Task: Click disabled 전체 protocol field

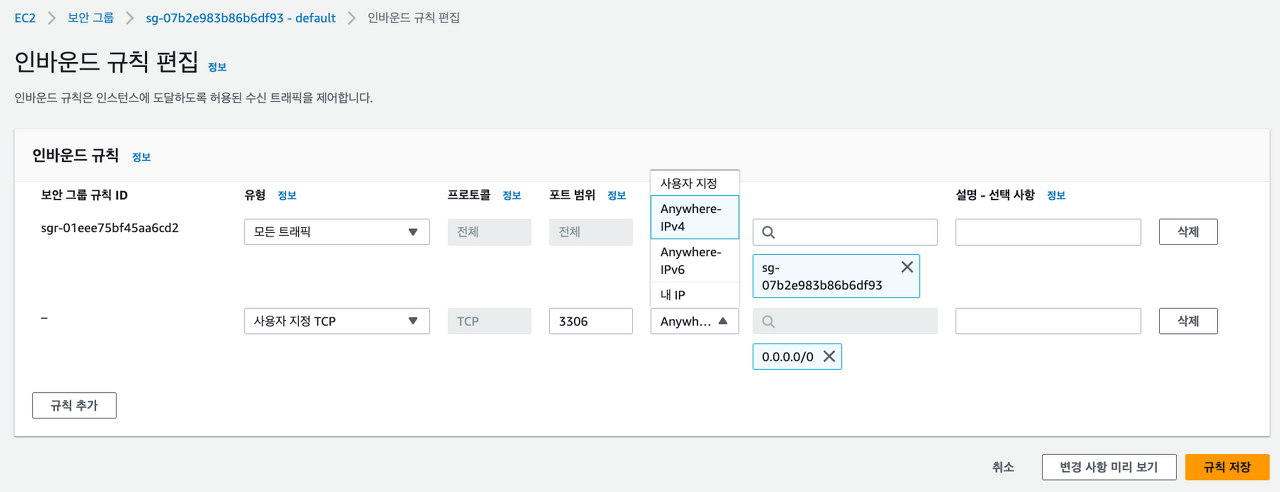Action: click(x=490, y=232)
